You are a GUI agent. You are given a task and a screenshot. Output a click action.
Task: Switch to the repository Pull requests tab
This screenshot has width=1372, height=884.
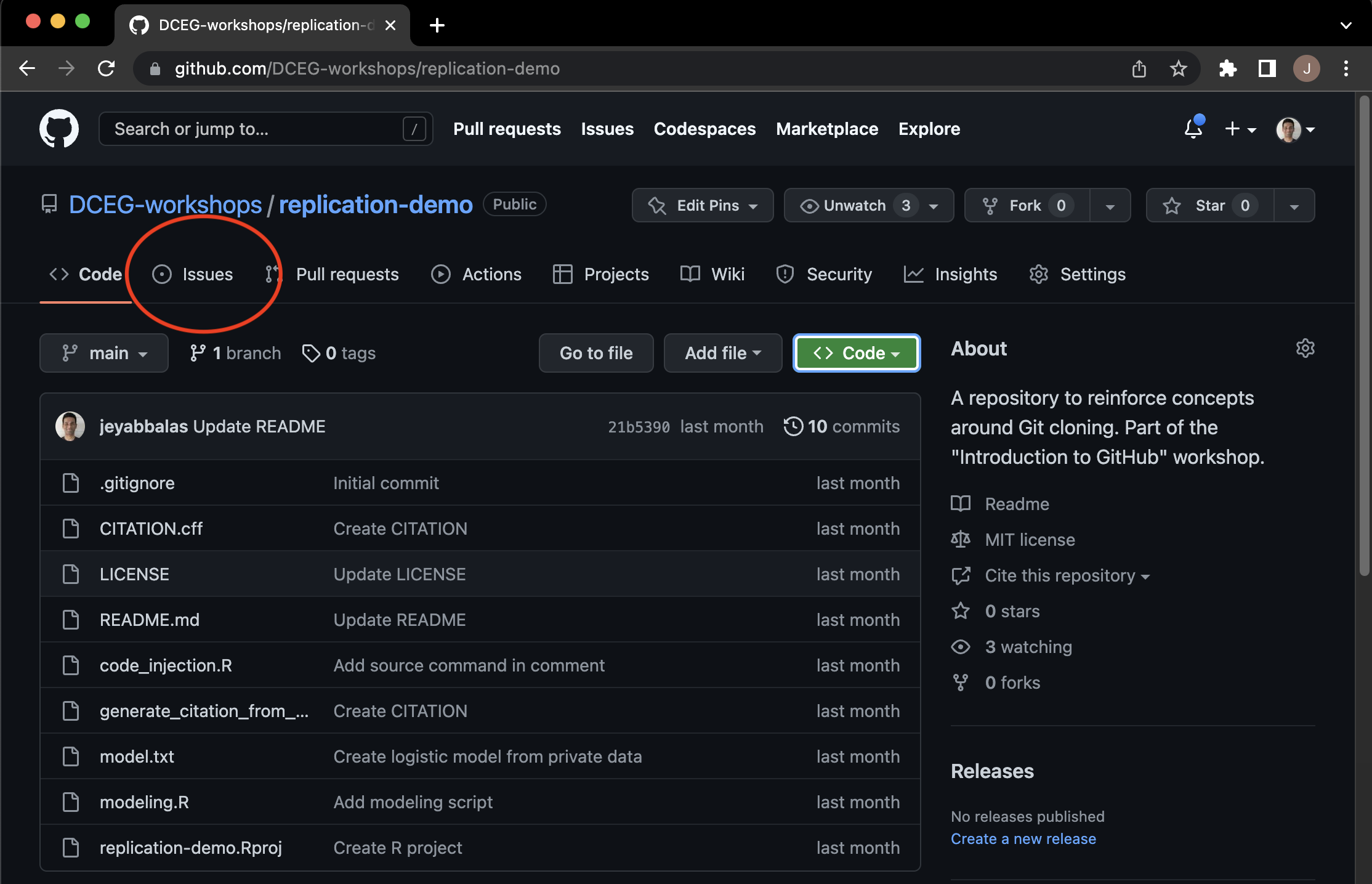(333, 274)
